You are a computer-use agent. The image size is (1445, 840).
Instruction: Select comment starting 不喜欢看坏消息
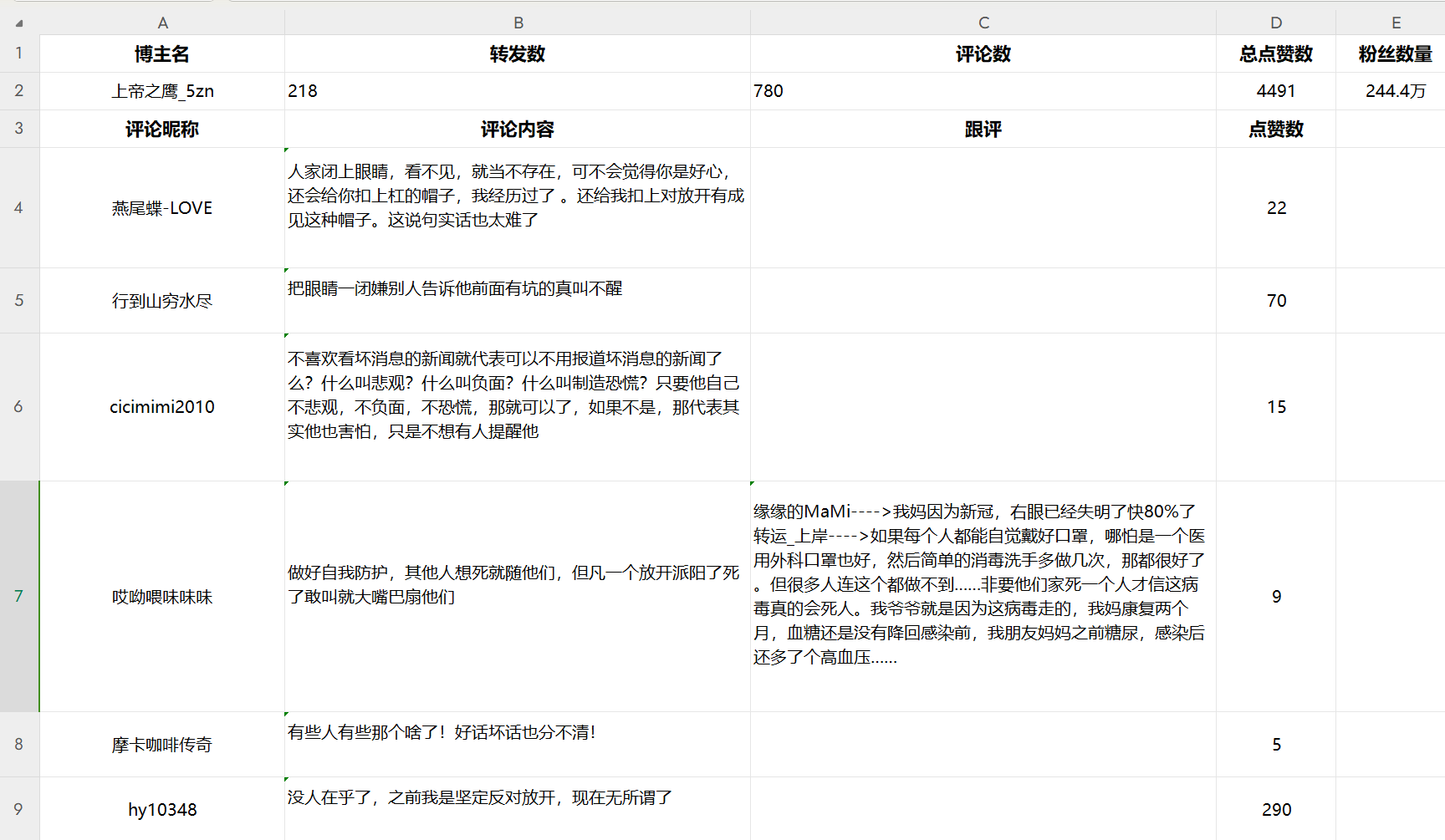(x=518, y=407)
